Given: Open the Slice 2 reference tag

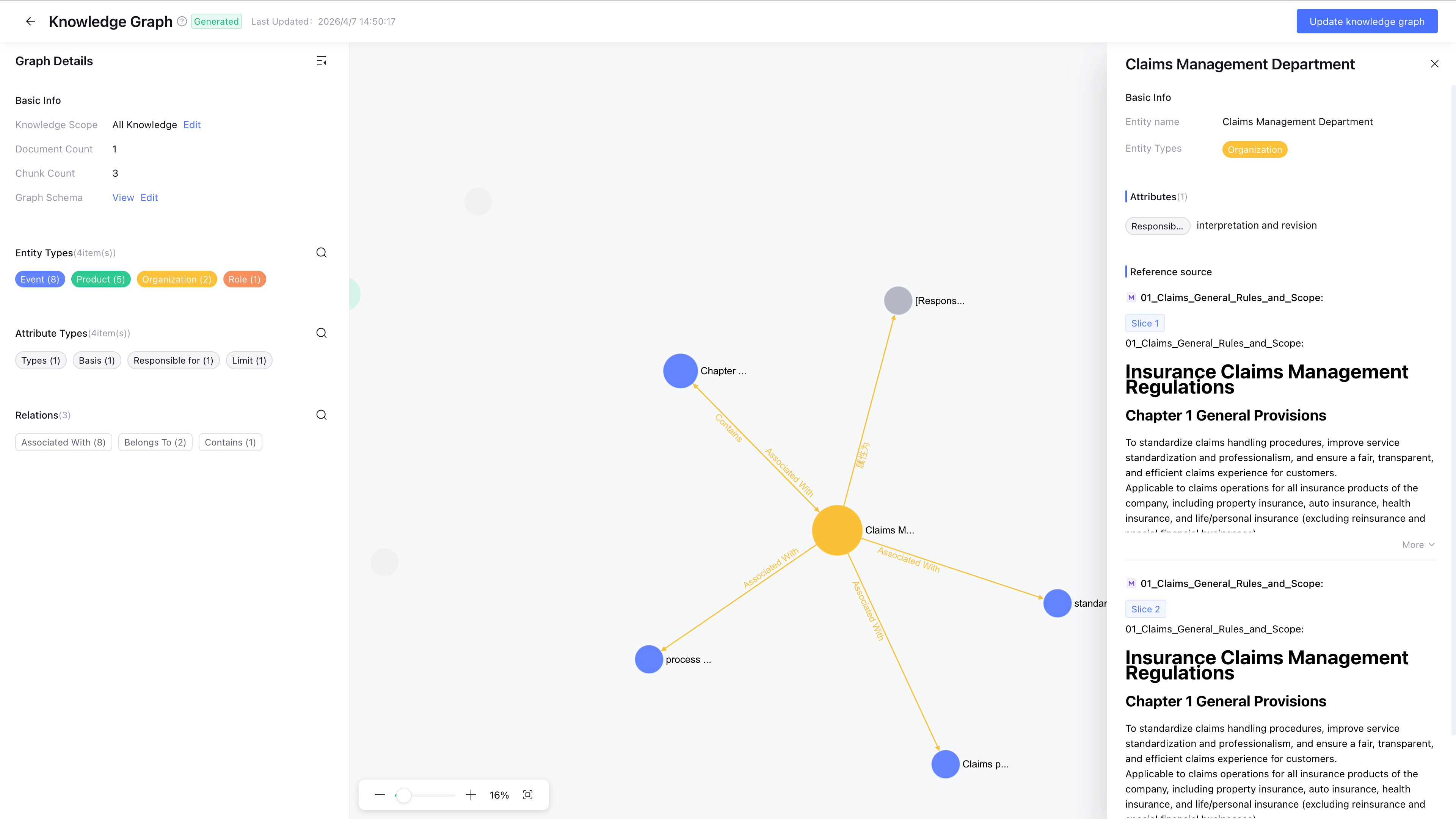Looking at the screenshot, I should pyautogui.click(x=1145, y=609).
